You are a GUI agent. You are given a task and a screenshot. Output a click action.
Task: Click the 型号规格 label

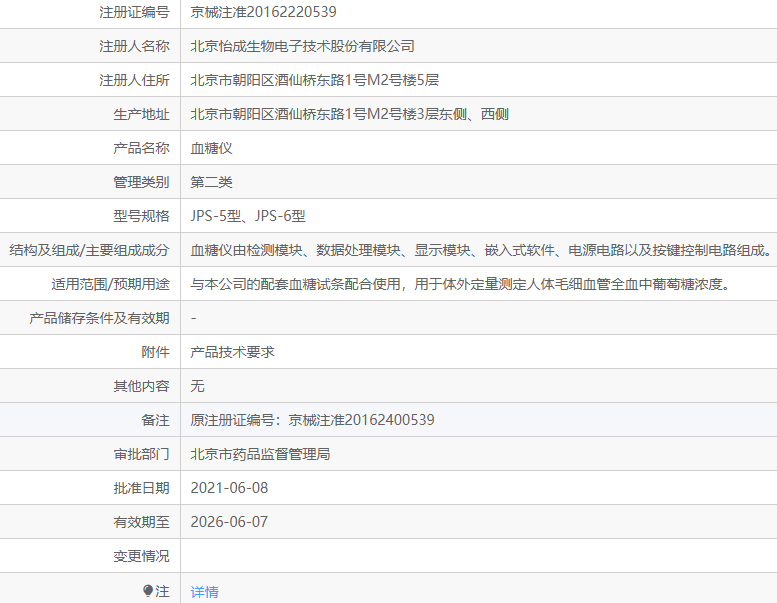point(141,216)
